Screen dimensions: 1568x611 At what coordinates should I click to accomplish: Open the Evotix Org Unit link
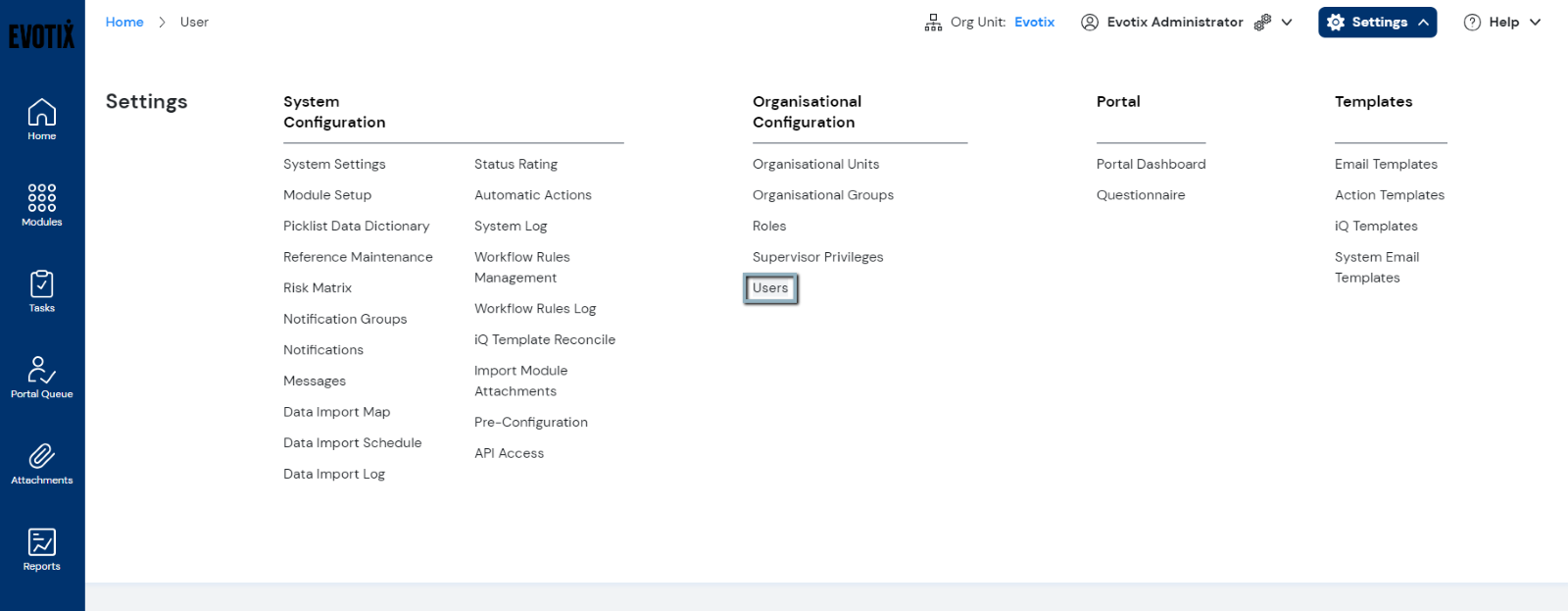click(x=1034, y=21)
